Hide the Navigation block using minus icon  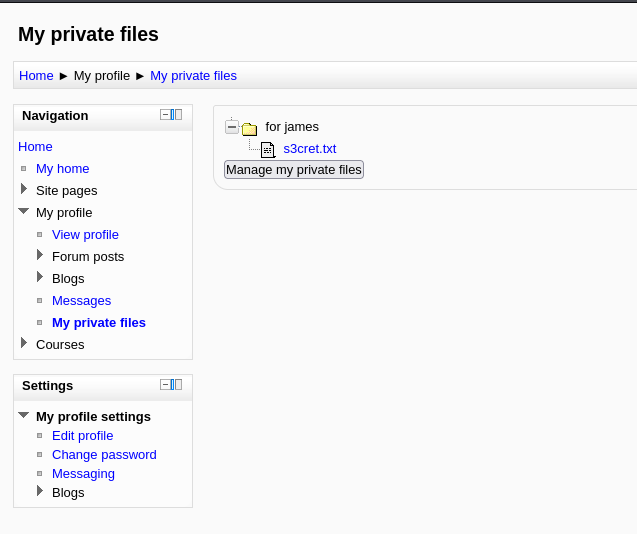click(165, 115)
